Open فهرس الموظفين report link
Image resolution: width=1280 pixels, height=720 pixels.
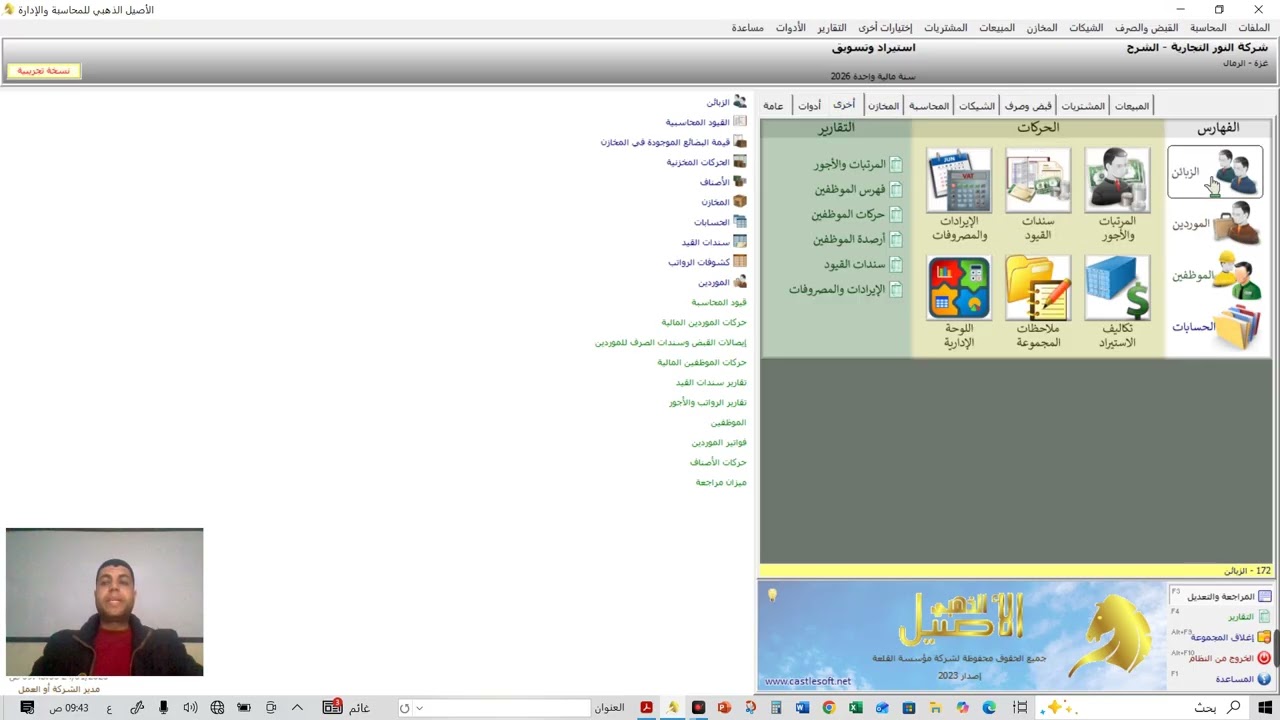(858, 190)
